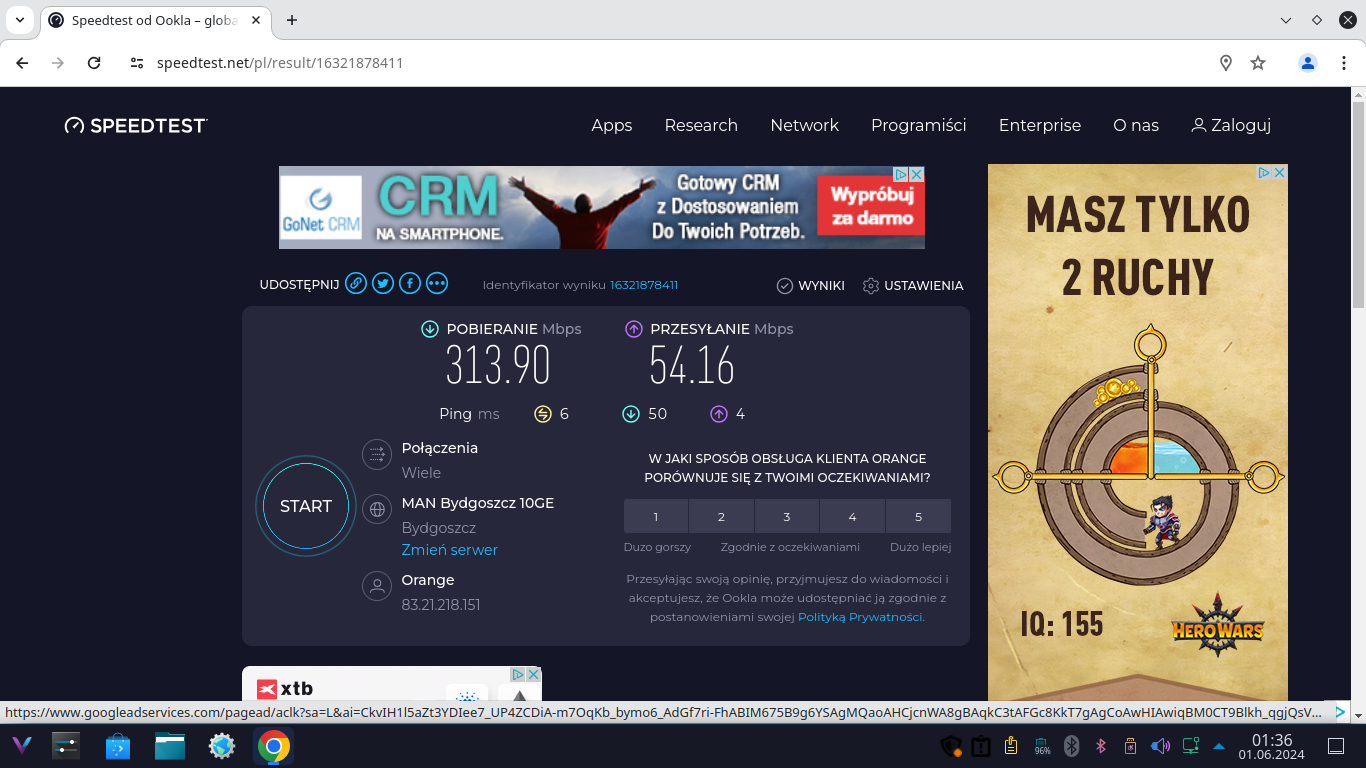Open system settings gear in taskbar
The height and width of the screenshot is (768, 1366).
(x=222, y=746)
